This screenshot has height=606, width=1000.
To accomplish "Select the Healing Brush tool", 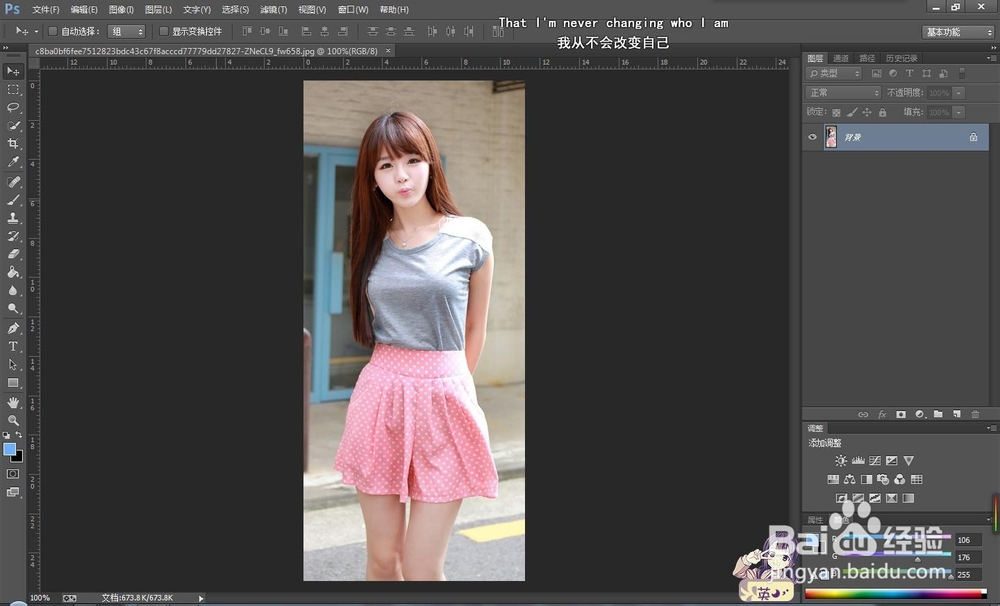I will click(13, 182).
